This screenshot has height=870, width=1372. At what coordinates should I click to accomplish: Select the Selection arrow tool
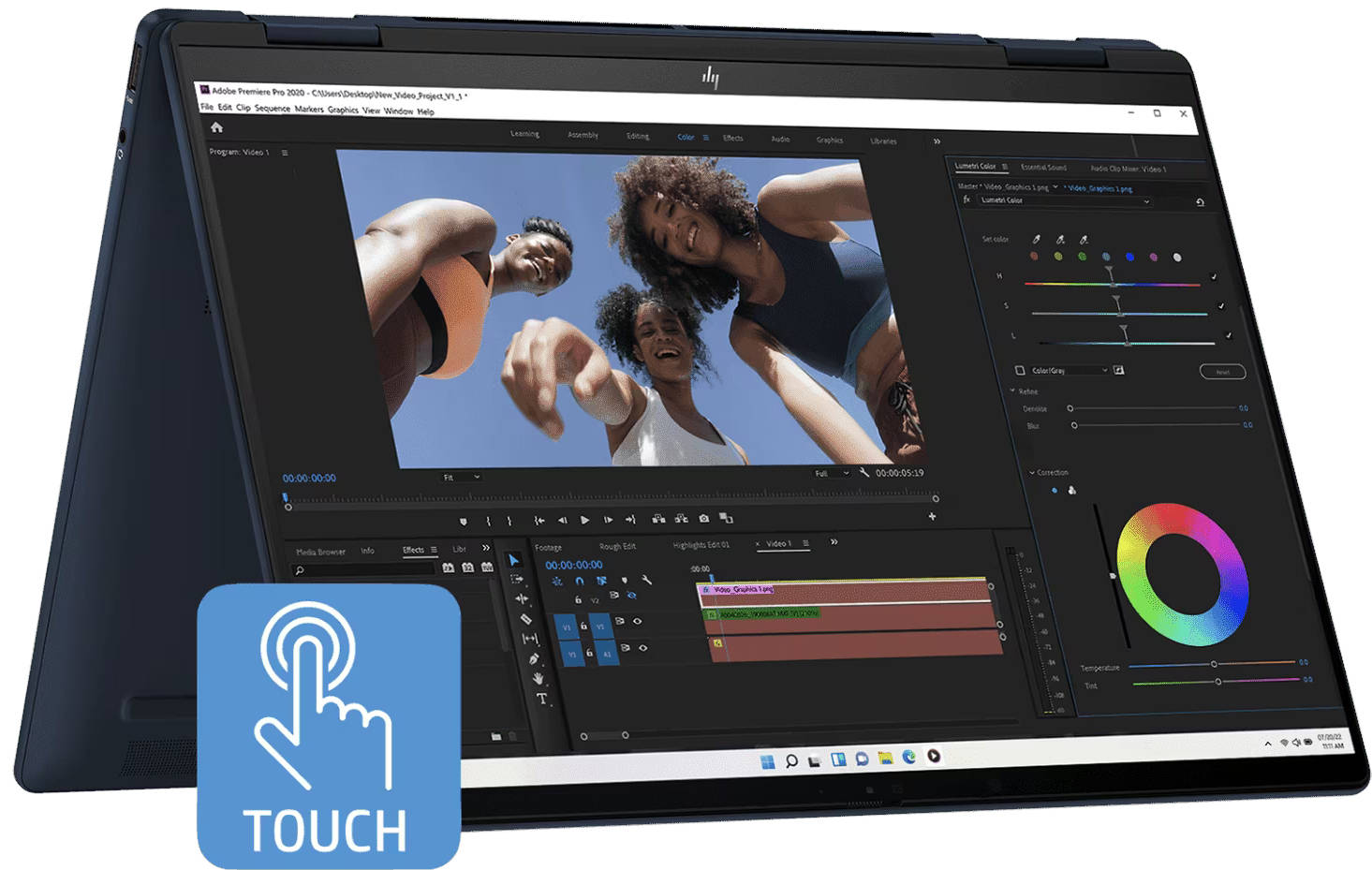pyautogui.click(x=513, y=560)
